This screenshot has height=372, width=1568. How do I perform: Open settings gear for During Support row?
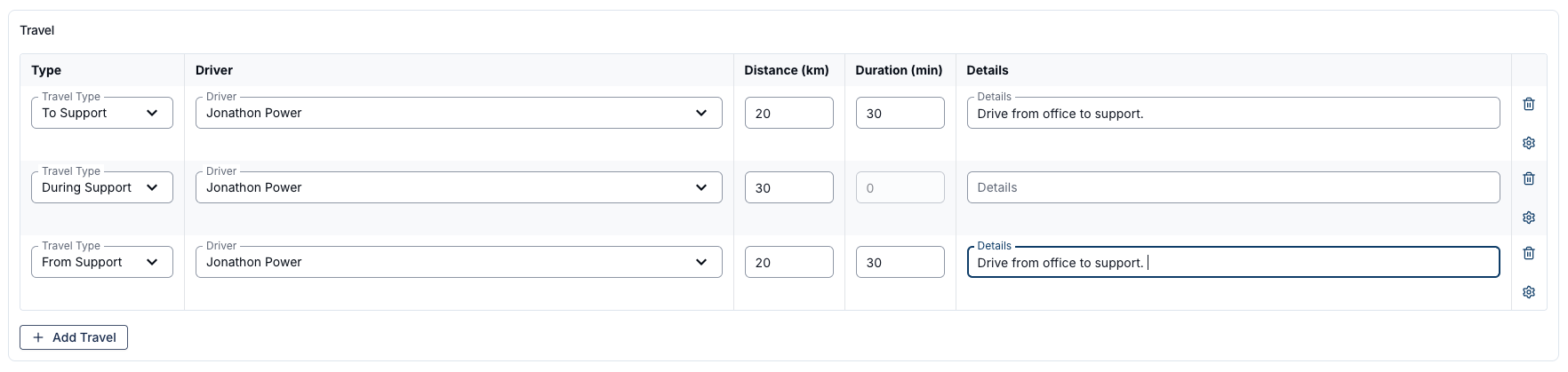click(1528, 218)
